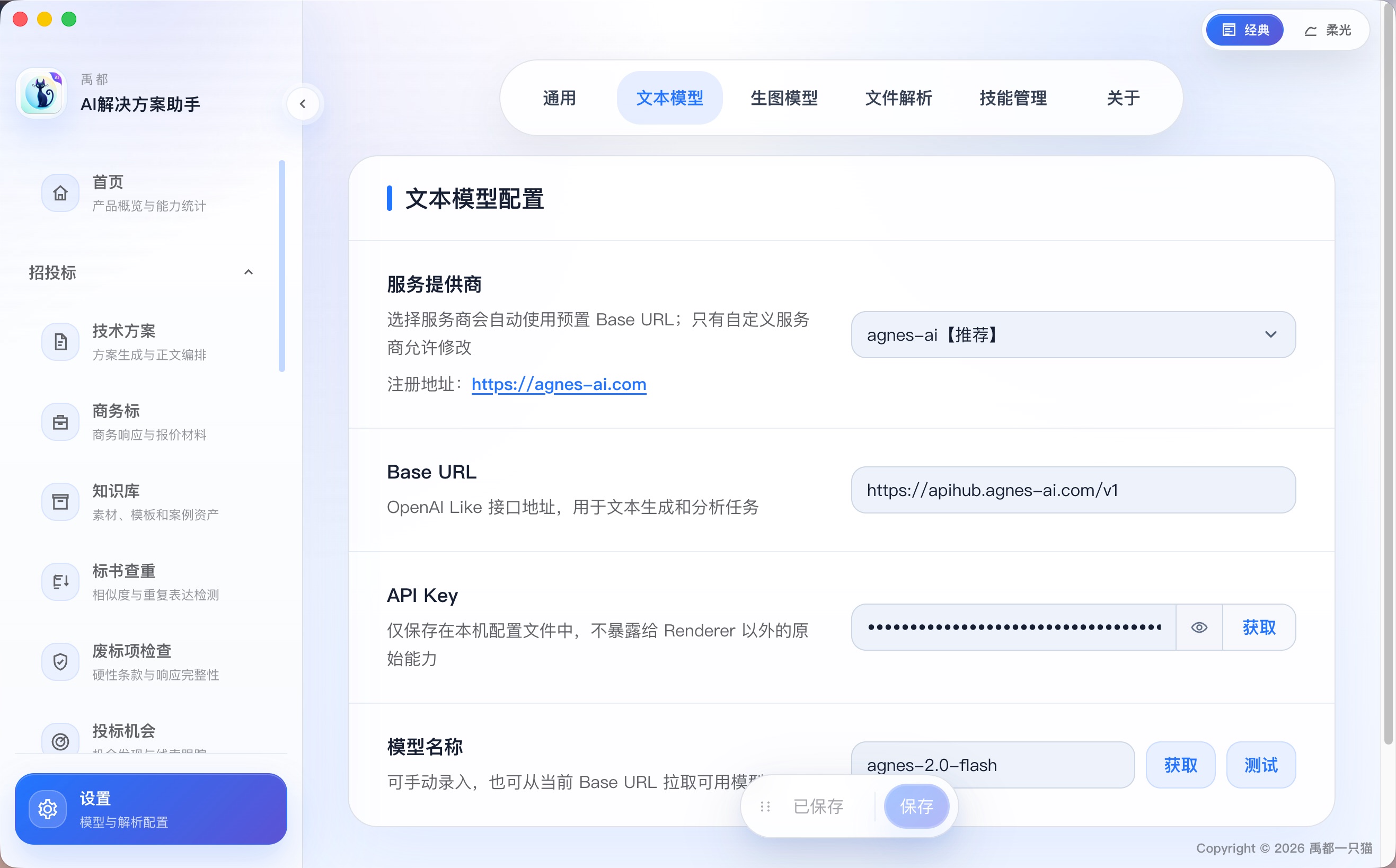Screen dimensions: 1396x868
Task: Open the 废标项检查 shield icon
Action: point(60,662)
